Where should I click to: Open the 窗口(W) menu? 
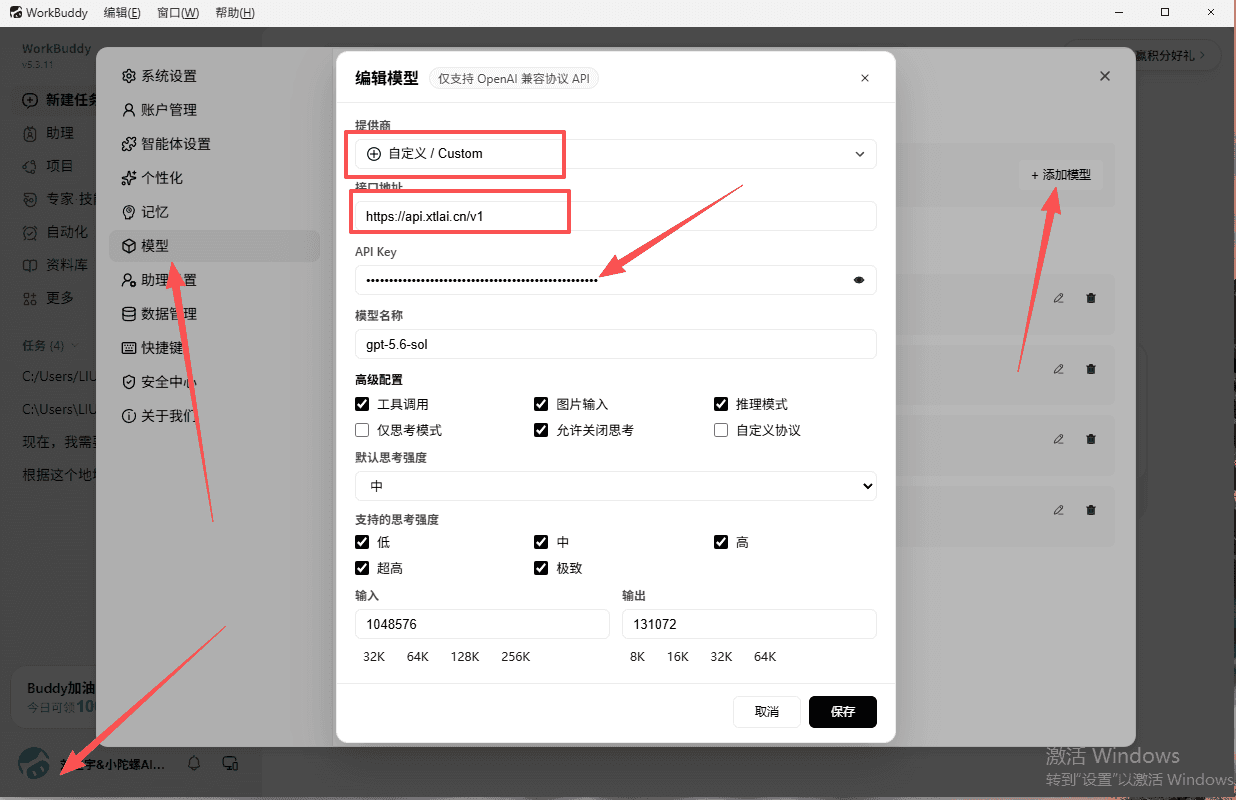pyautogui.click(x=178, y=13)
